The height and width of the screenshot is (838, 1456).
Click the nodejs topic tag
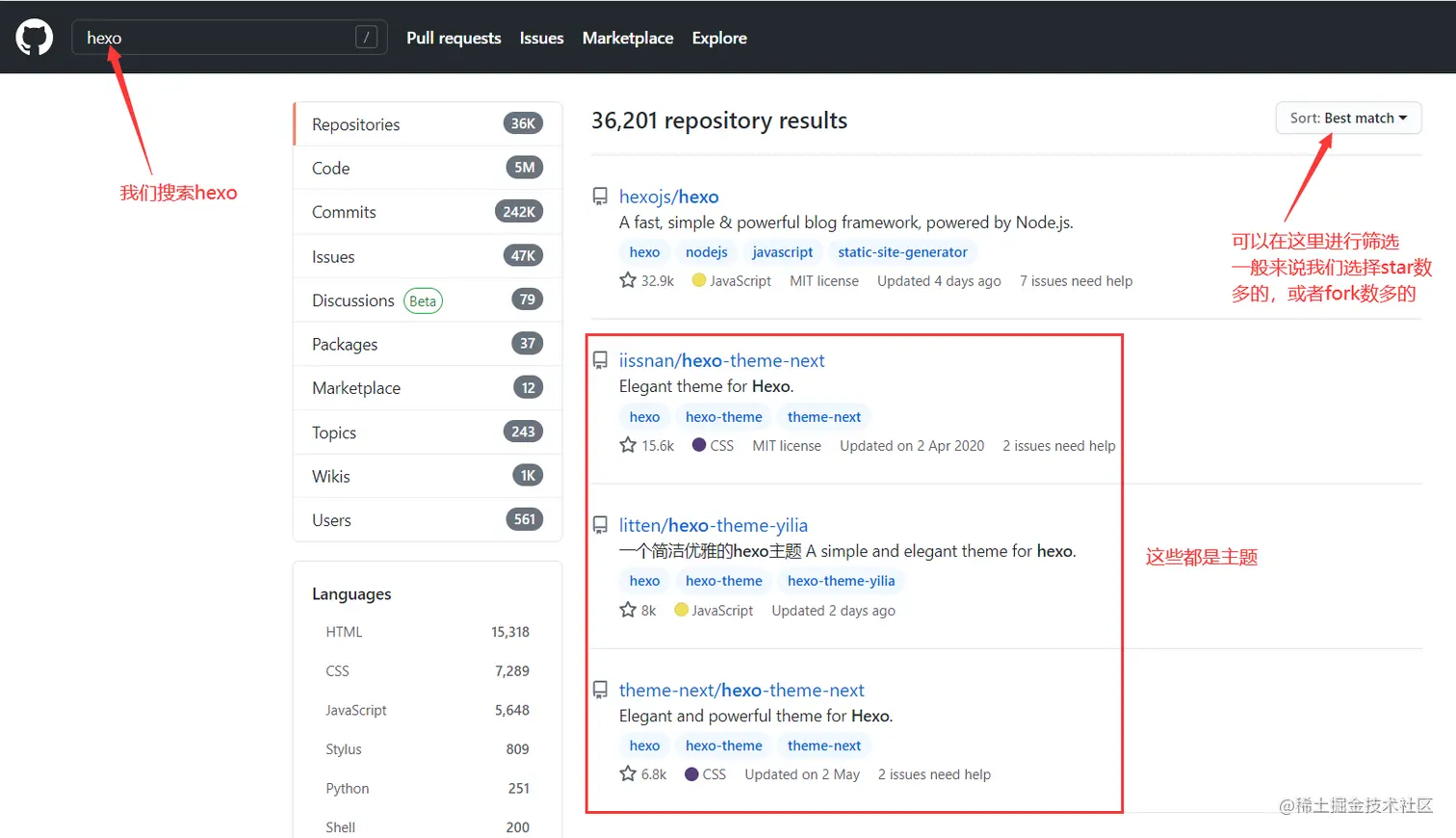(x=707, y=251)
